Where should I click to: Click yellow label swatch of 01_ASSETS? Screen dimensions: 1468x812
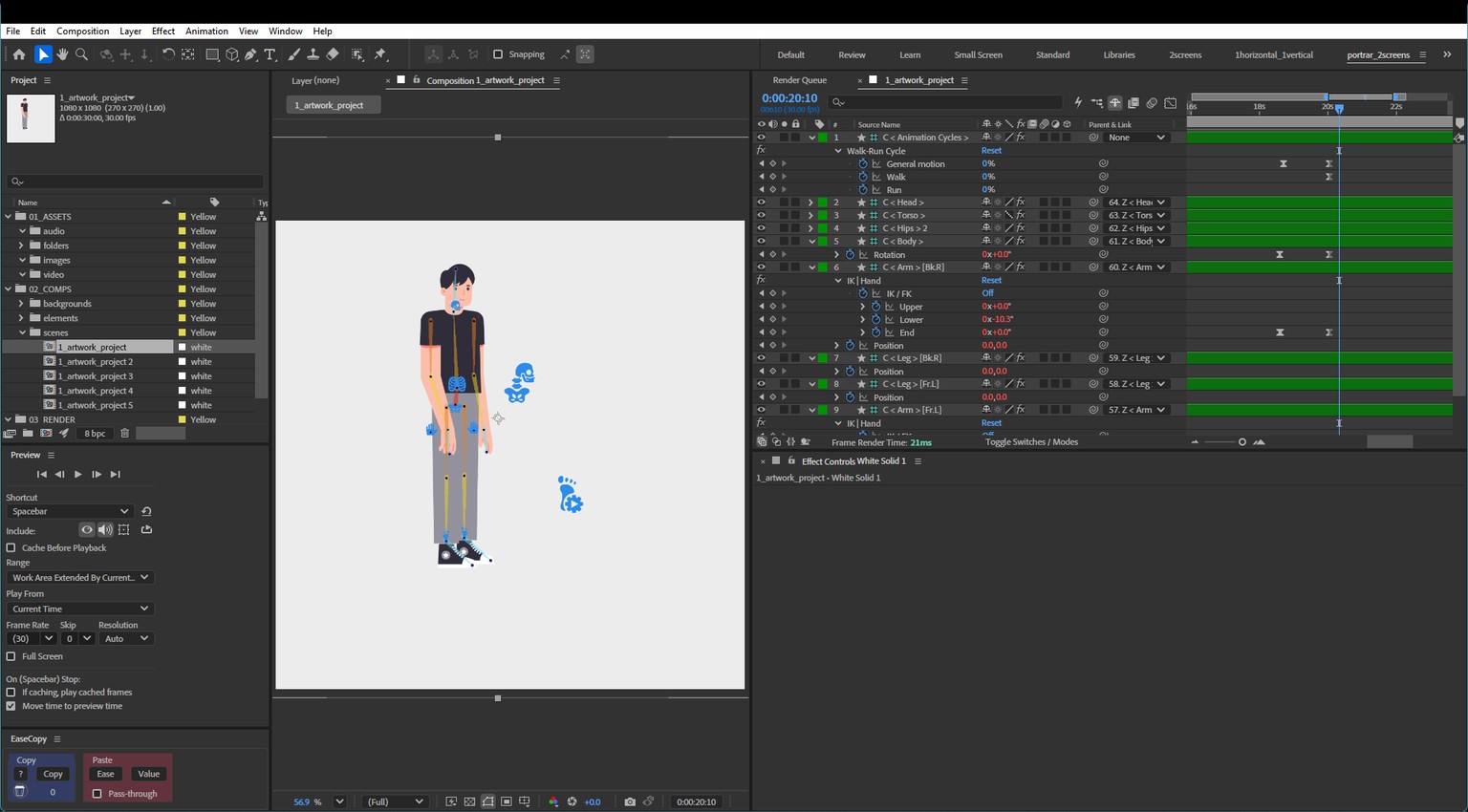(182, 217)
